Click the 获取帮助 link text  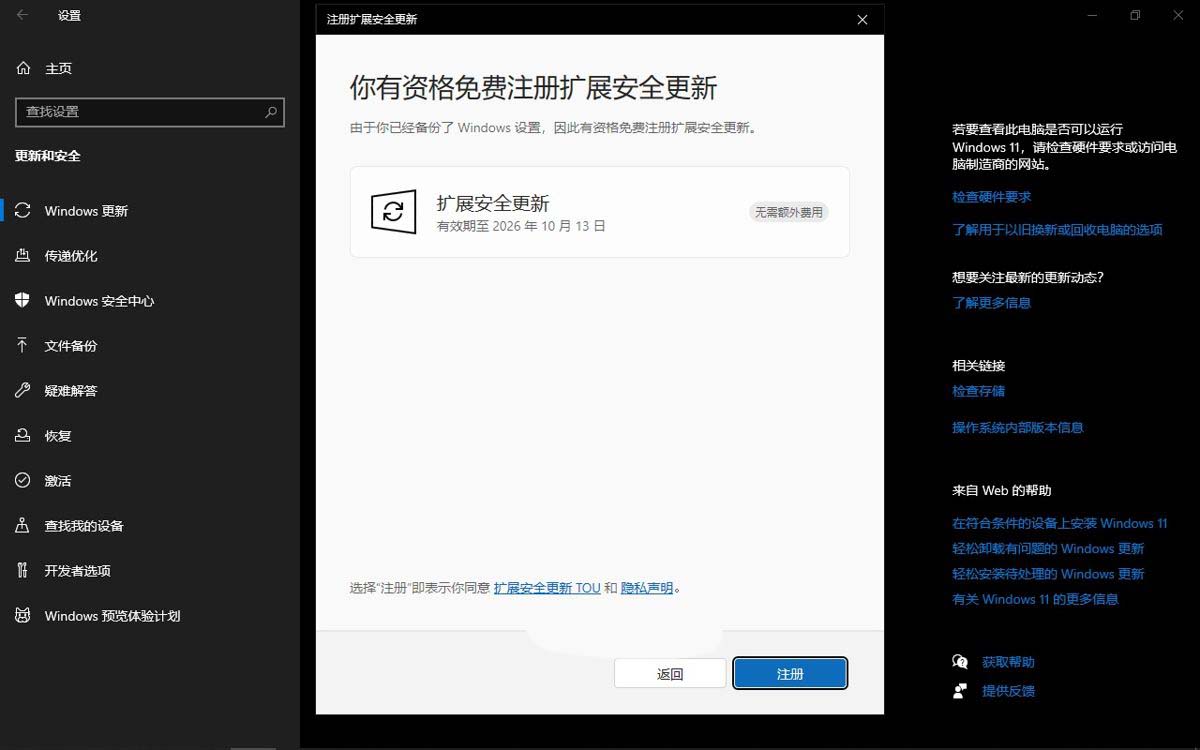1008,662
